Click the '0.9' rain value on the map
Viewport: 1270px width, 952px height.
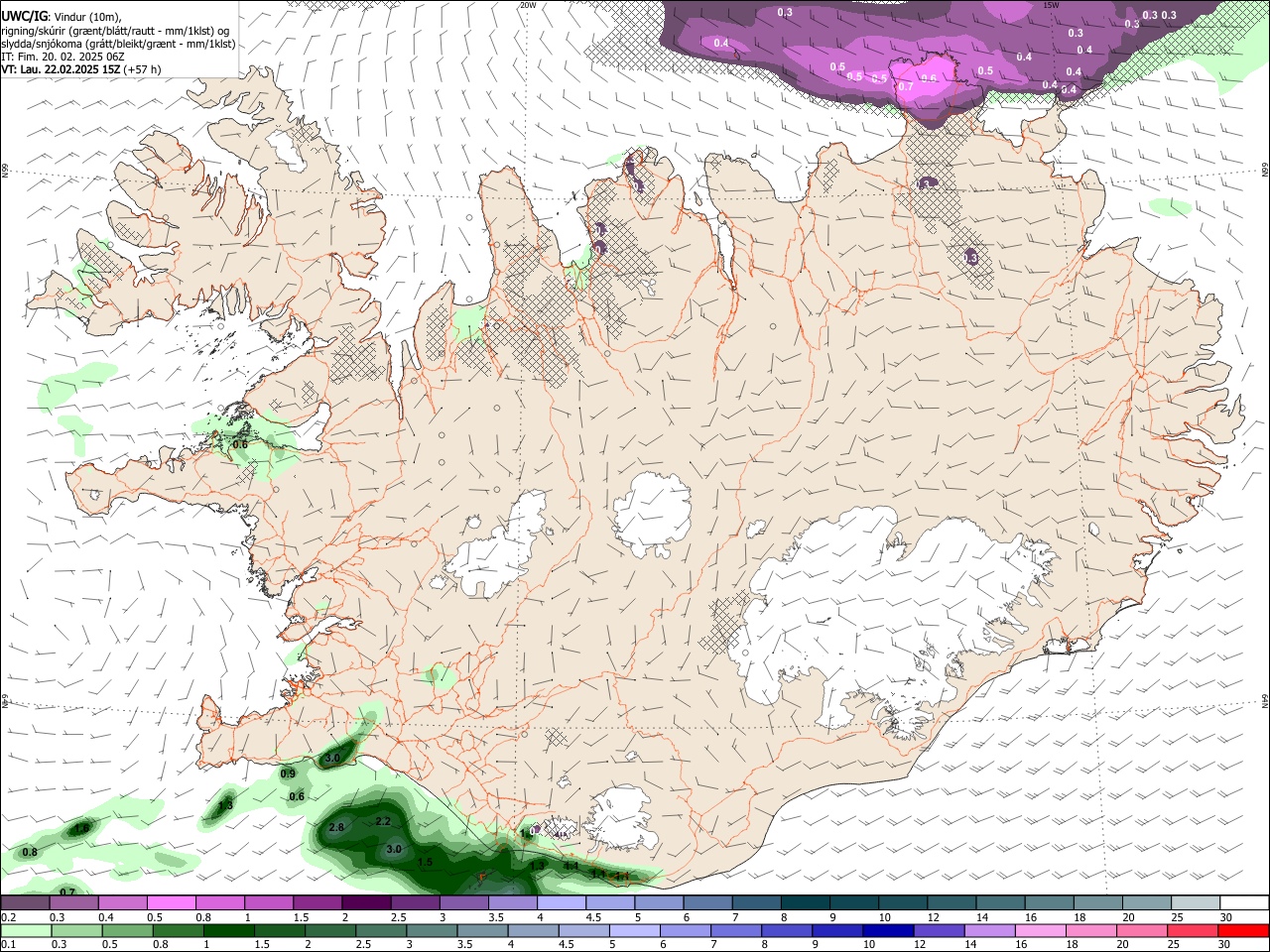288,773
